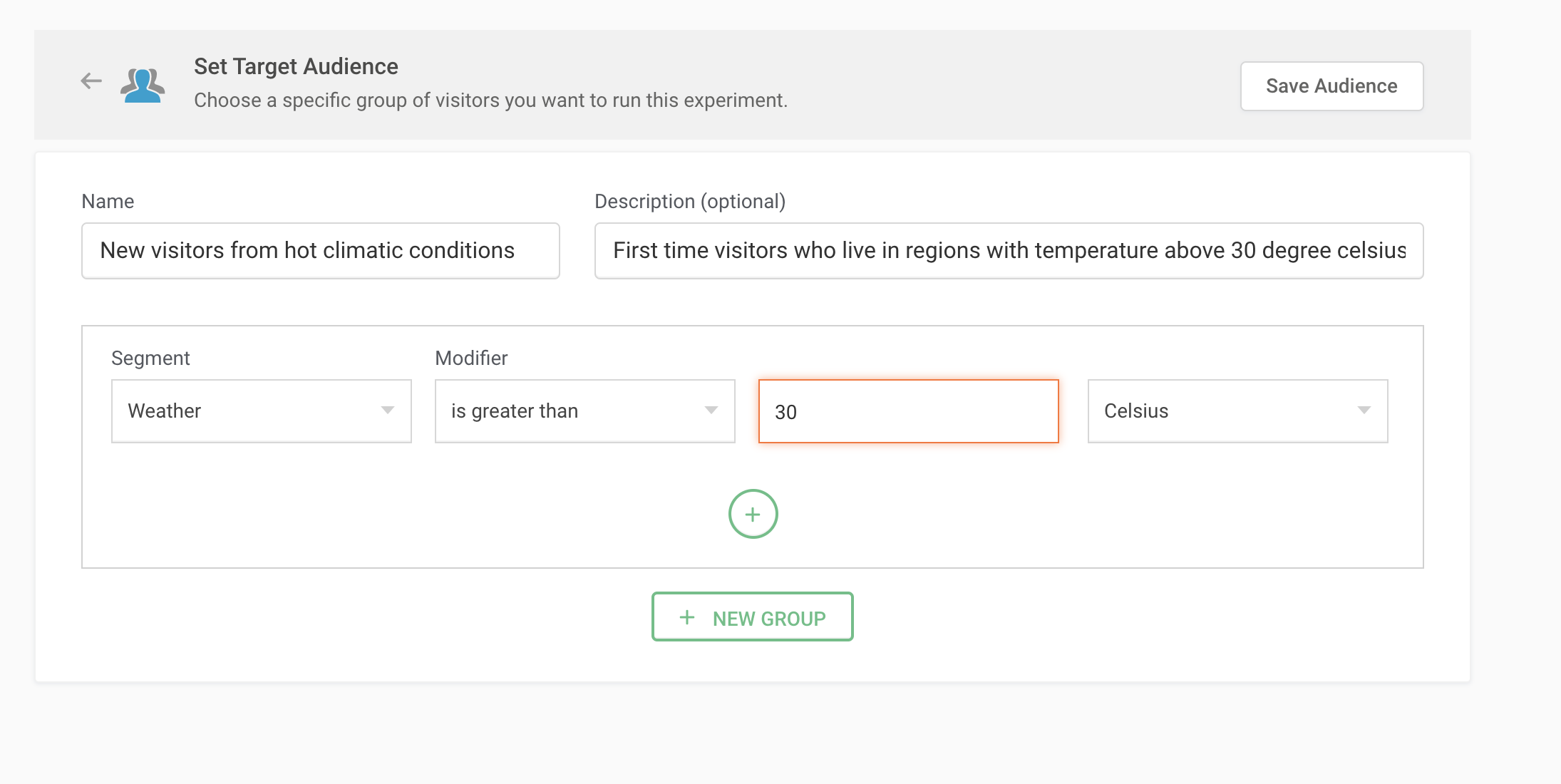Focus the Name input field

coord(320,251)
